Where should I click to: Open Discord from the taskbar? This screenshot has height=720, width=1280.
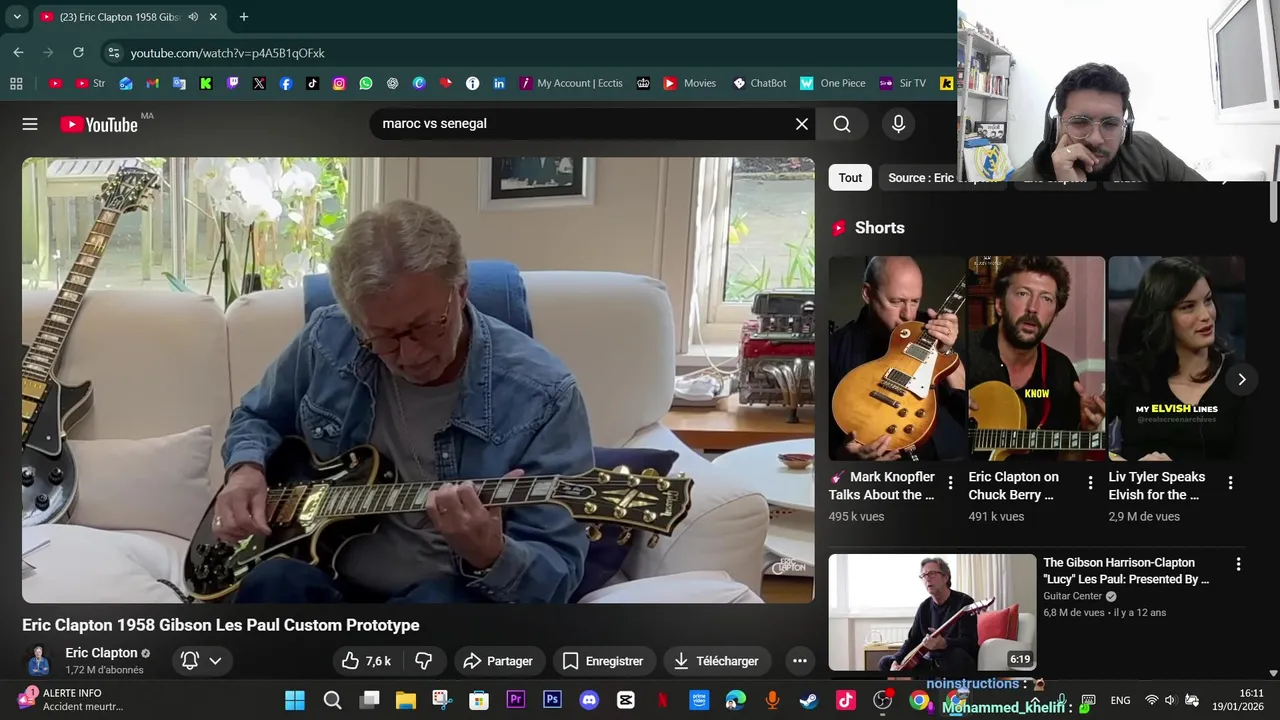point(589,700)
